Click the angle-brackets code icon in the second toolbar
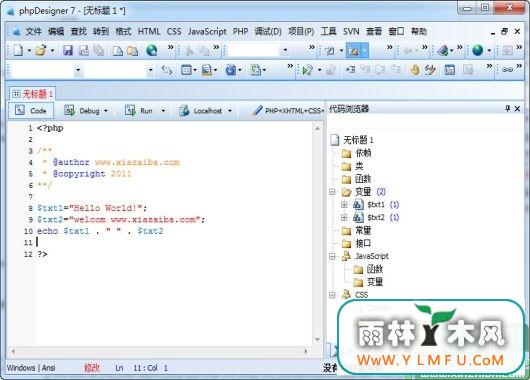 pos(167,70)
